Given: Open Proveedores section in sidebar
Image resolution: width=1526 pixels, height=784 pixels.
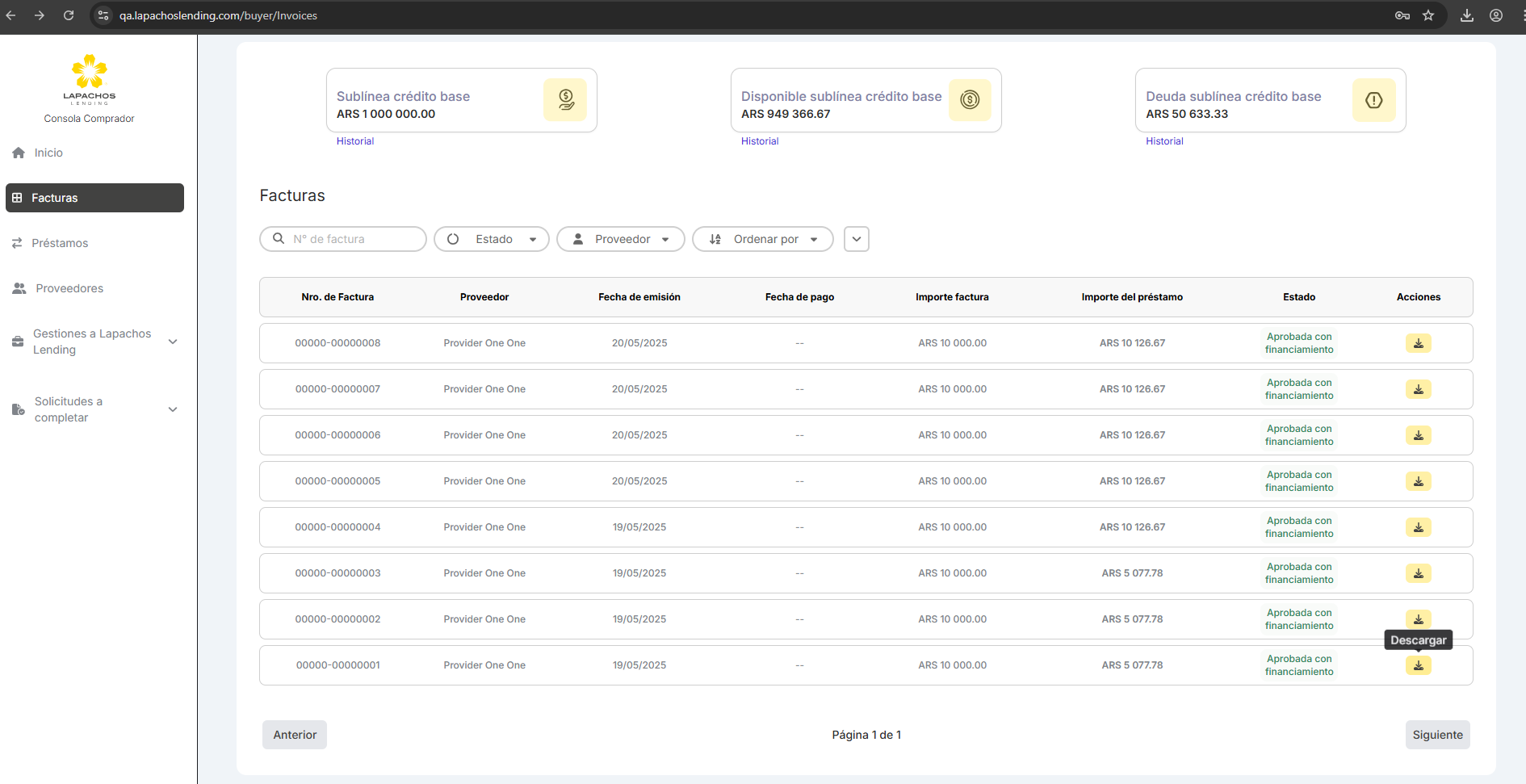Looking at the screenshot, I should [69, 288].
